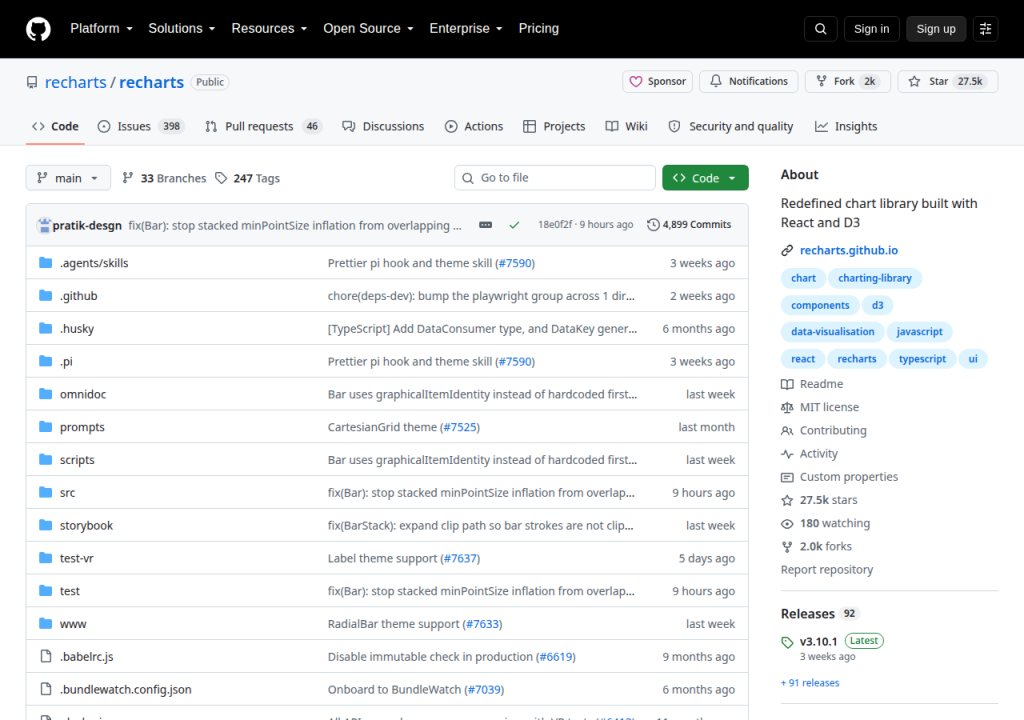Switch to the Pull requests tab
Image resolution: width=1024 pixels, height=720 pixels.
click(264, 126)
